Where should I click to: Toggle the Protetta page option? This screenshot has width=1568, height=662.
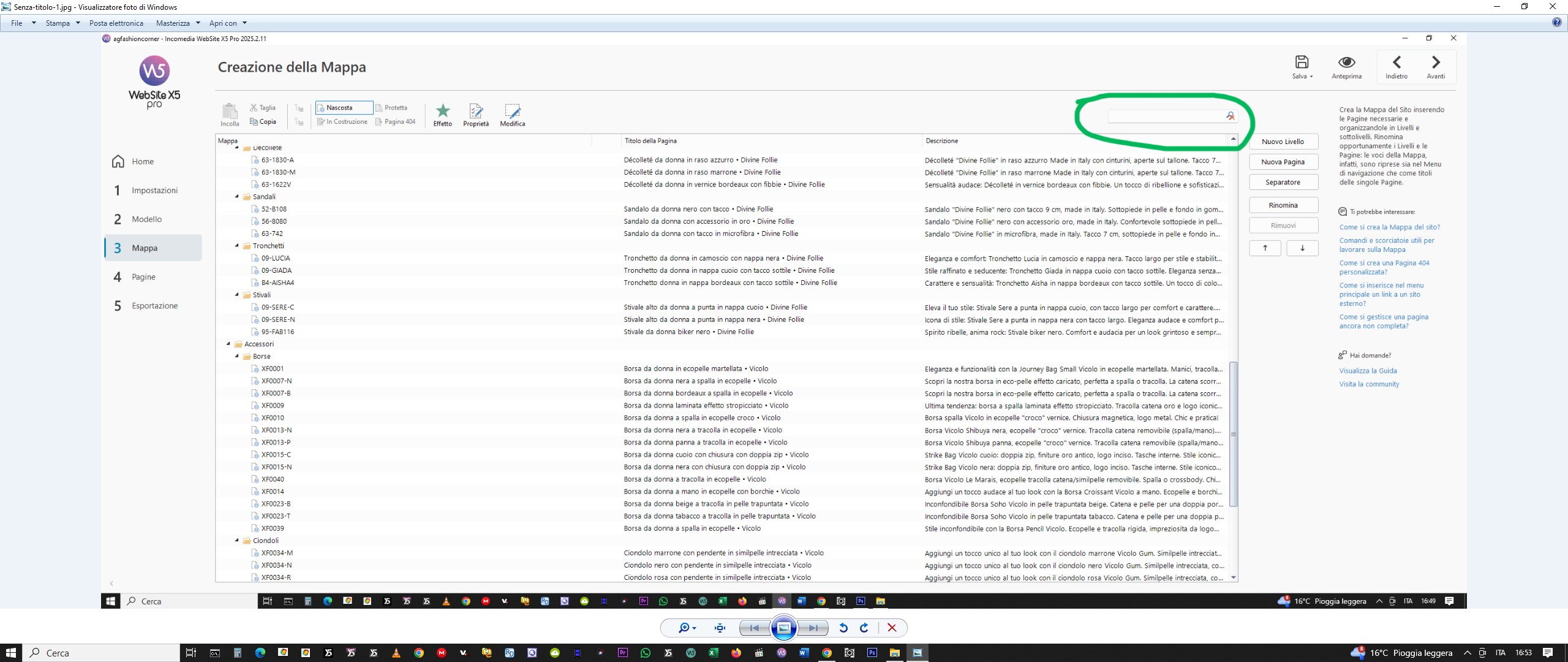(392, 108)
